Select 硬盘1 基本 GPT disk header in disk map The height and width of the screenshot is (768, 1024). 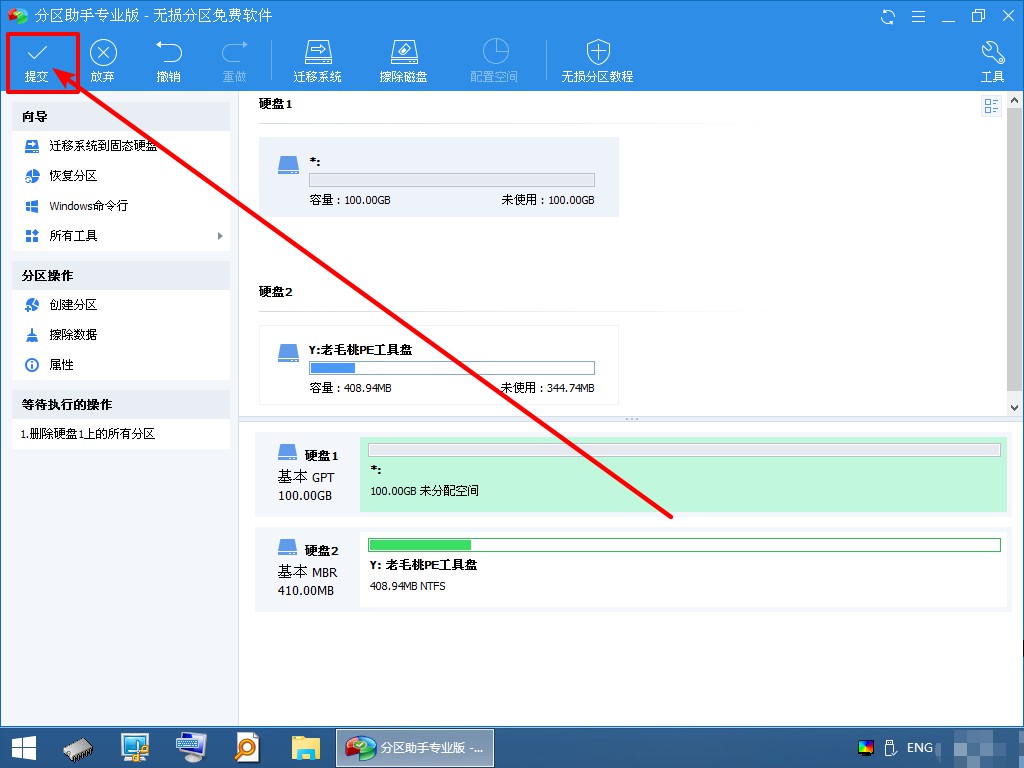pyautogui.click(x=308, y=474)
